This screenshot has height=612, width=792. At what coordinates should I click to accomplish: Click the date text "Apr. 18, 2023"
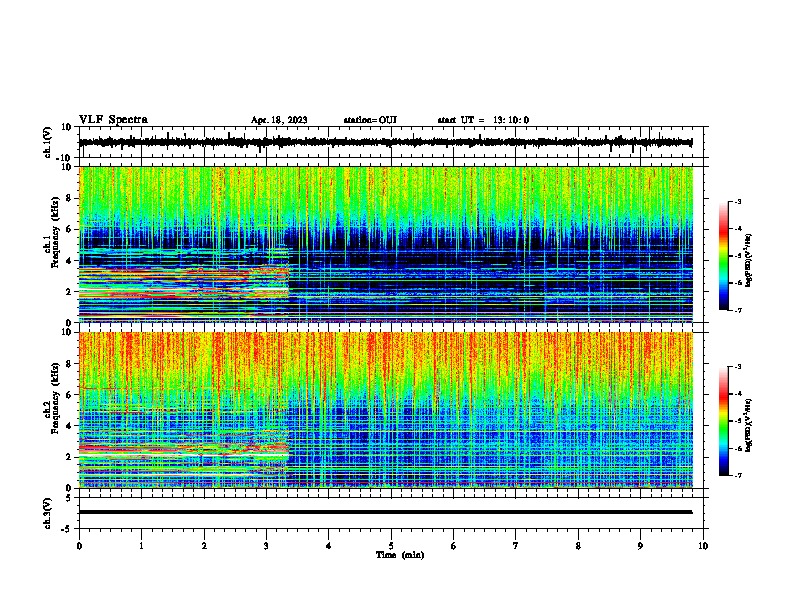279,120
